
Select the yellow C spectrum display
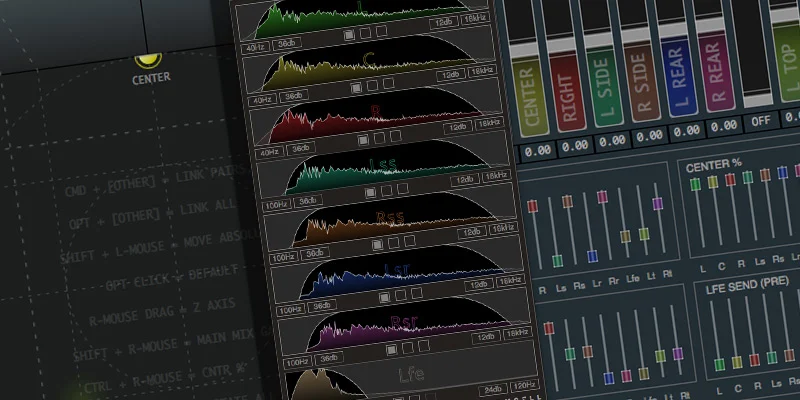[367, 64]
